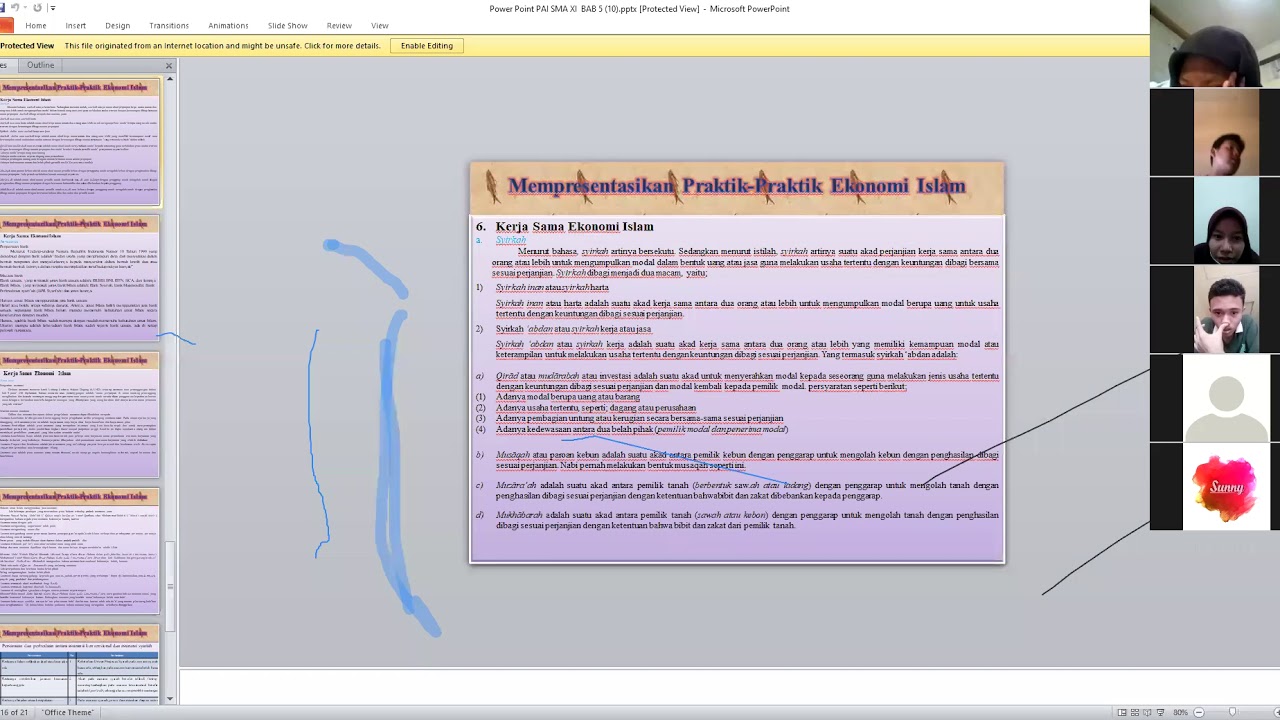Click the thumbnail pane scroll down arrow

click(x=170, y=698)
